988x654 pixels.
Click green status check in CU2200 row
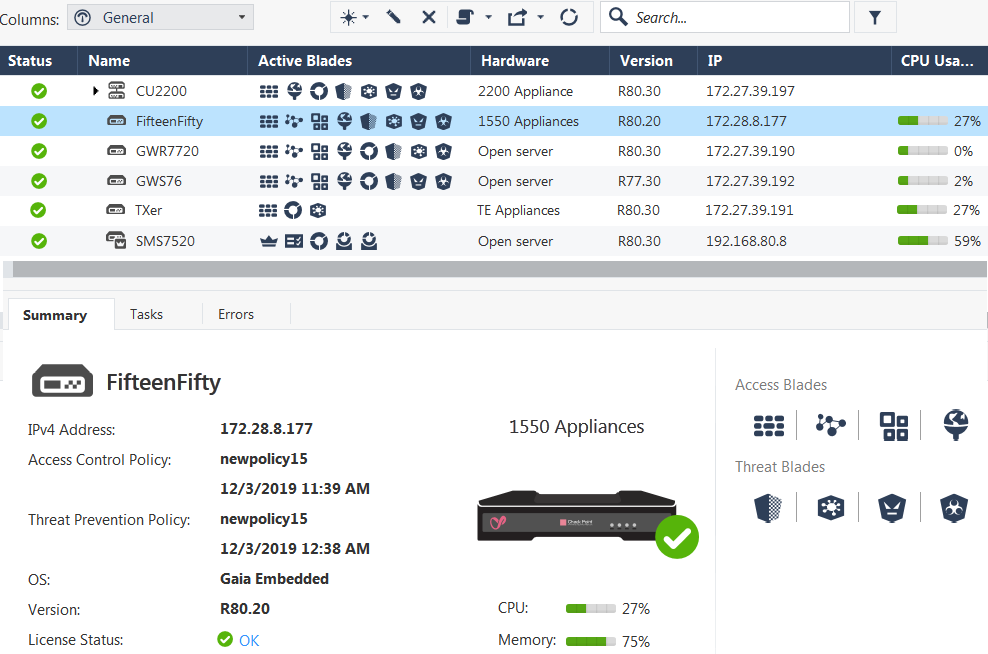[x=39, y=91]
